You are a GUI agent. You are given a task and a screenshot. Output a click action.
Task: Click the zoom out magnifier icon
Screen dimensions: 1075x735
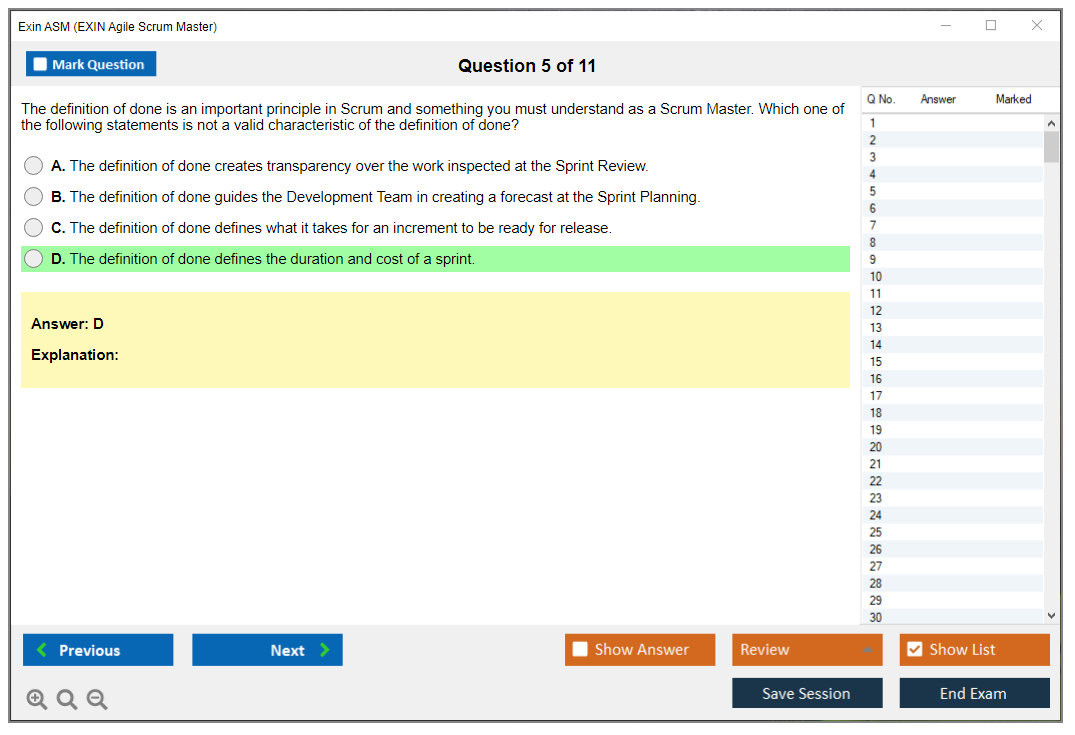[x=97, y=700]
